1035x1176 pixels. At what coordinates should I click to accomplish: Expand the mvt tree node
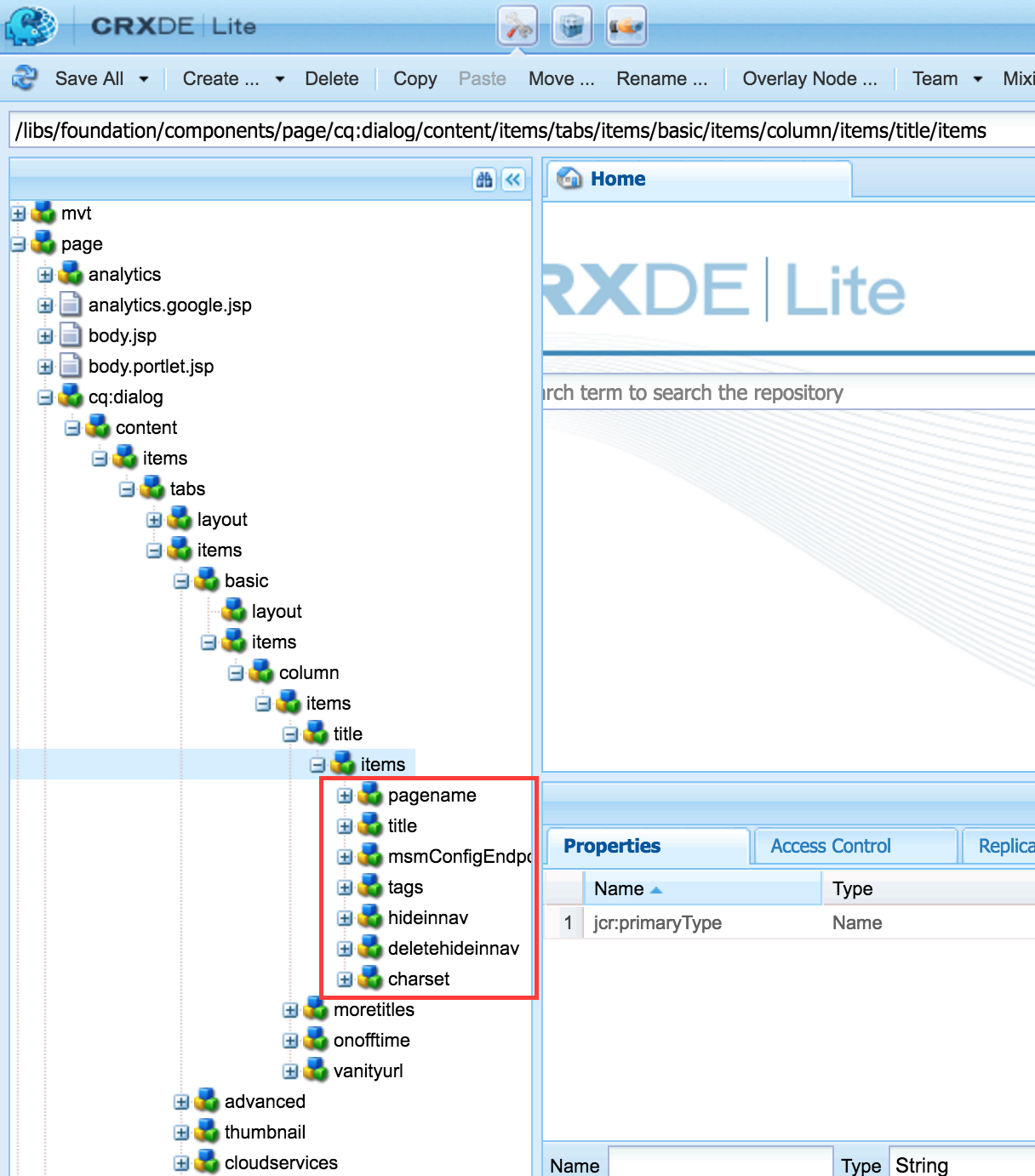pyautogui.click(x=19, y=214)
